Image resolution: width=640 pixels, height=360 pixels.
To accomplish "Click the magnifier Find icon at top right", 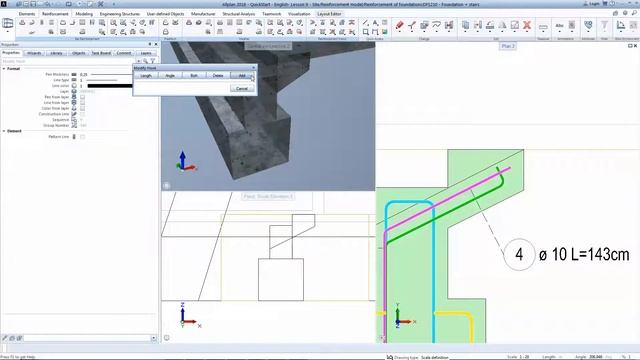I will coord(634,13).
